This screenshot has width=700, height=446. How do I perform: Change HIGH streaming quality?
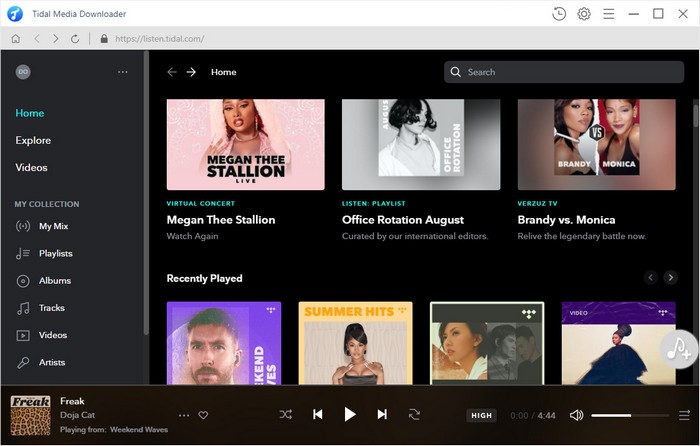[x=481, y=416]
